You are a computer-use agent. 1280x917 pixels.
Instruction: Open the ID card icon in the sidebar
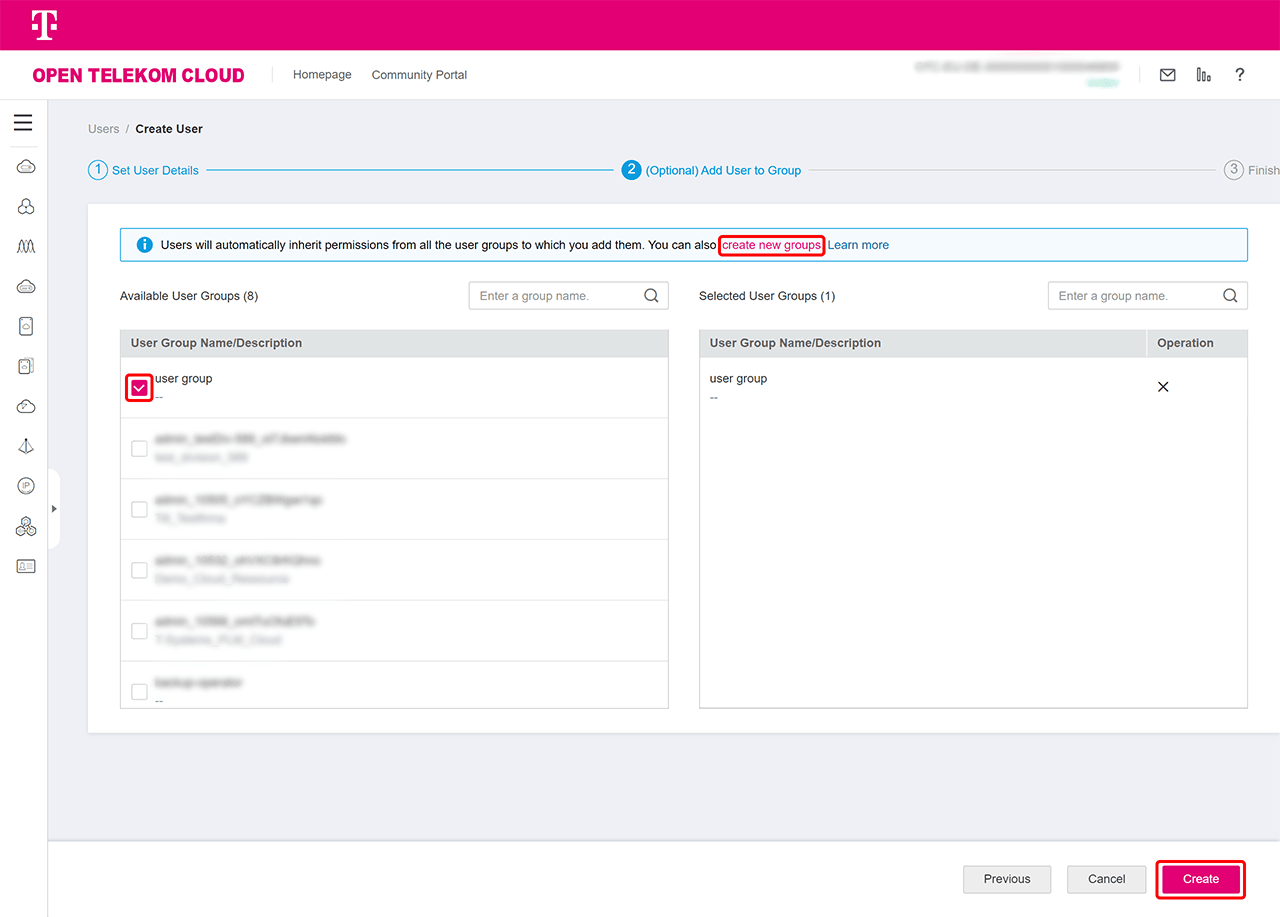26,566
